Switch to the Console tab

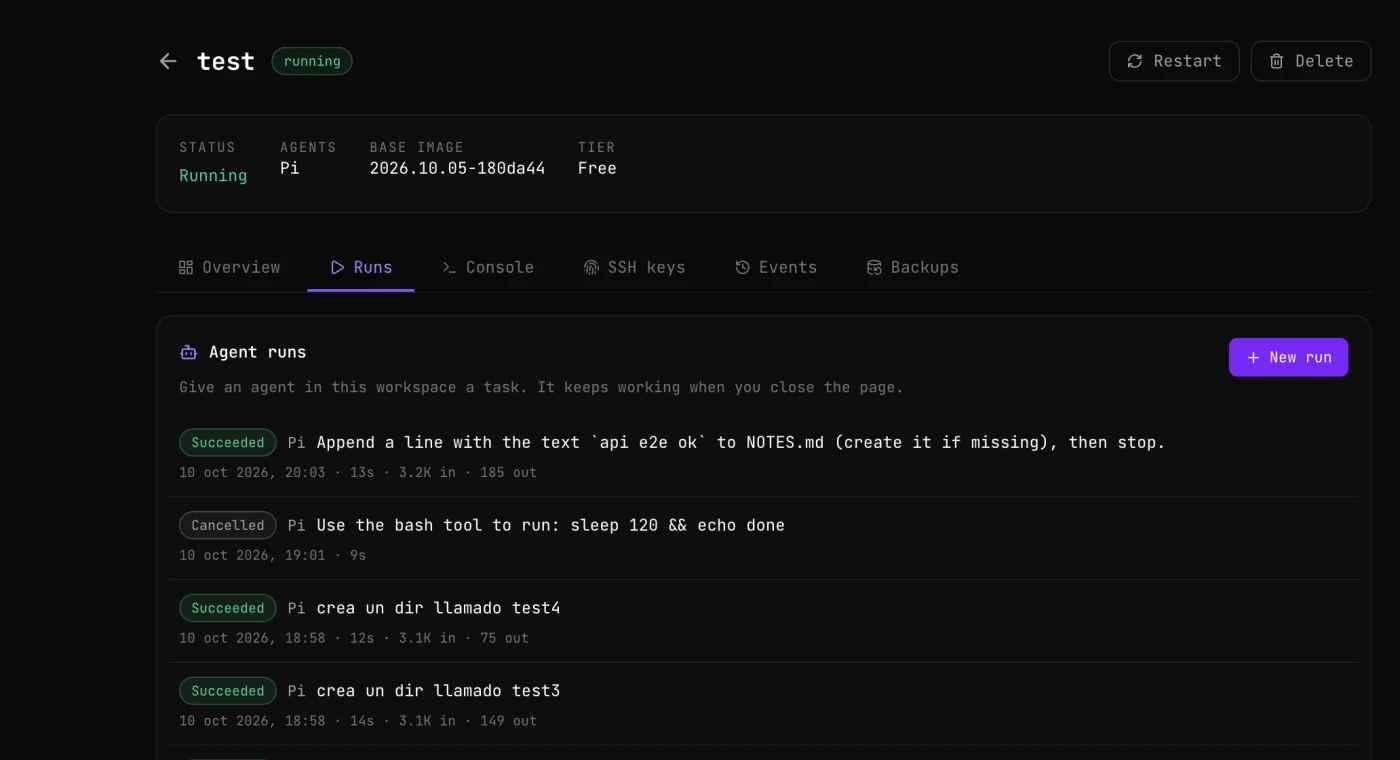(488, 267)
